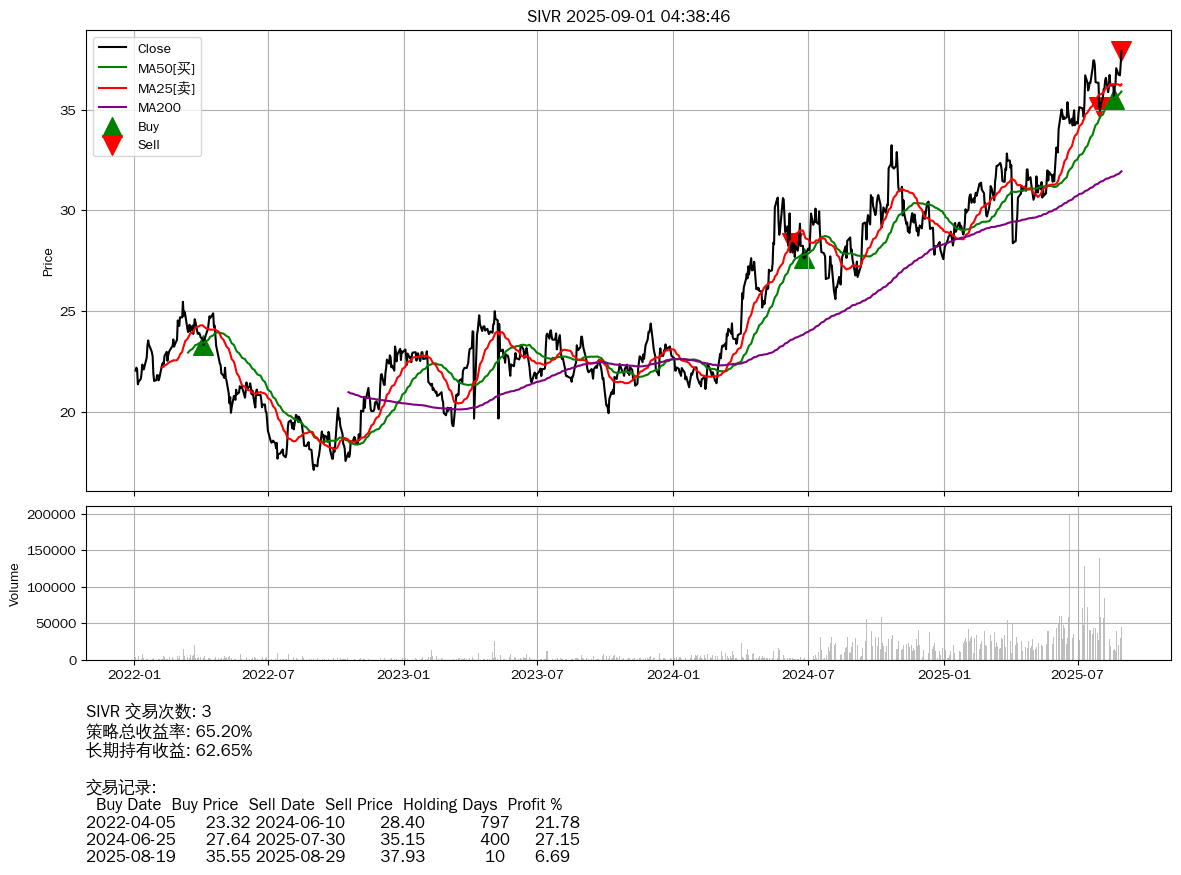Click the Price y-axis label

tap(48, 262)
